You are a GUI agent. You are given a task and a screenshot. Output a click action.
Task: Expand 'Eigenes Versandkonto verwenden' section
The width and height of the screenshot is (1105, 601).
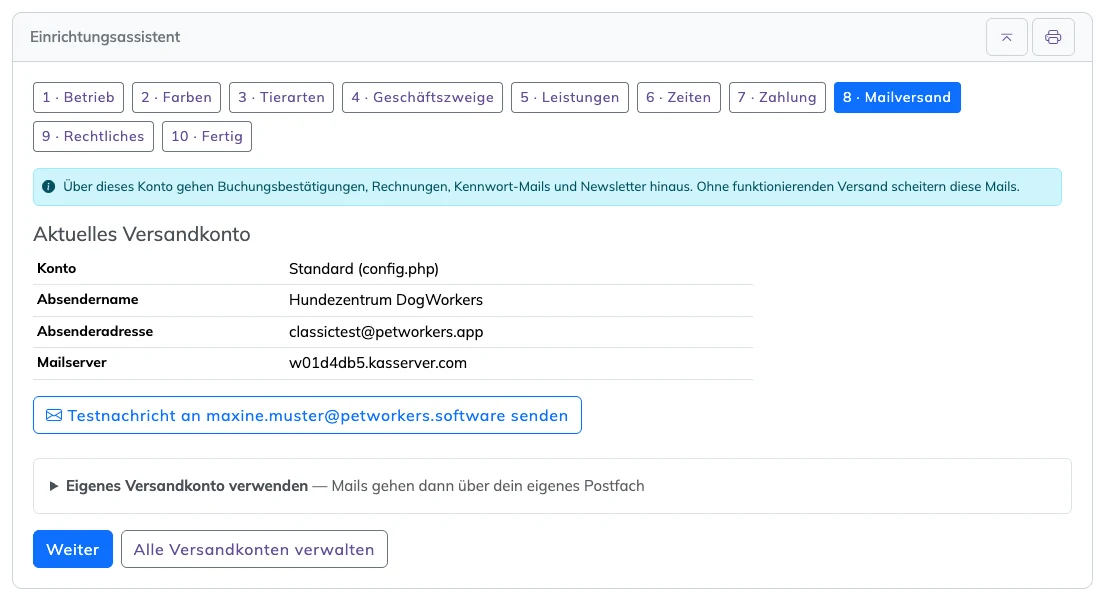pyautogui.click(x=552, y=486)
